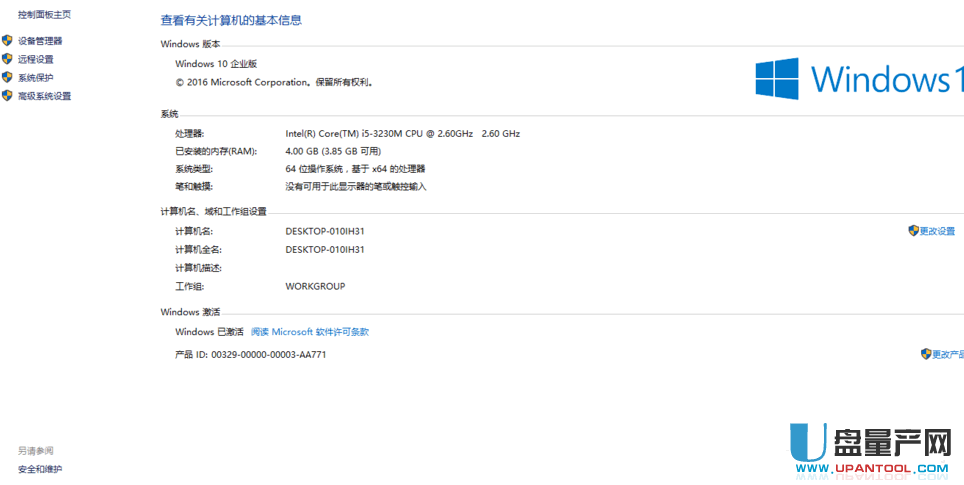Select pen and touch value text
964x485 pixels.
pyautogui.click(x=356, y=187)
